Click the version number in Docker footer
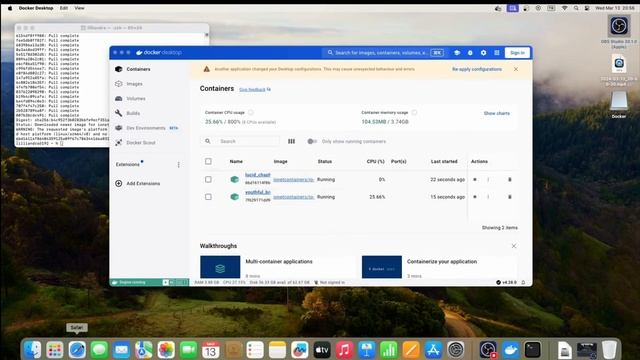The image size is (640, 360). 509,282
